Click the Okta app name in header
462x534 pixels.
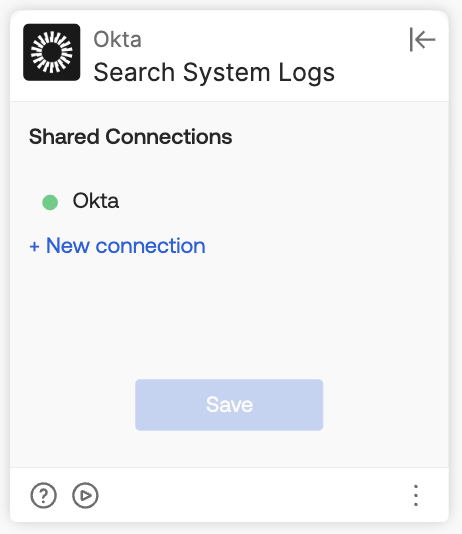[117, 39]
